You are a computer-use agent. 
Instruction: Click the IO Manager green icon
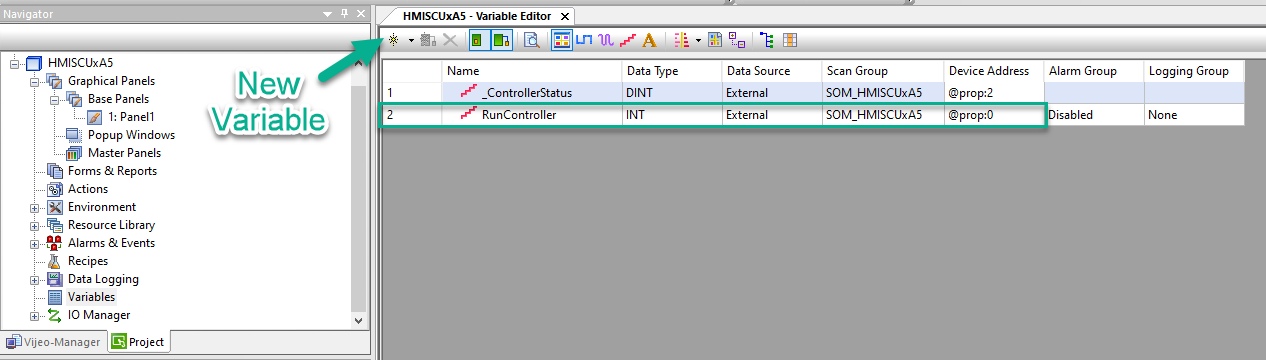[x=55, y=315]
